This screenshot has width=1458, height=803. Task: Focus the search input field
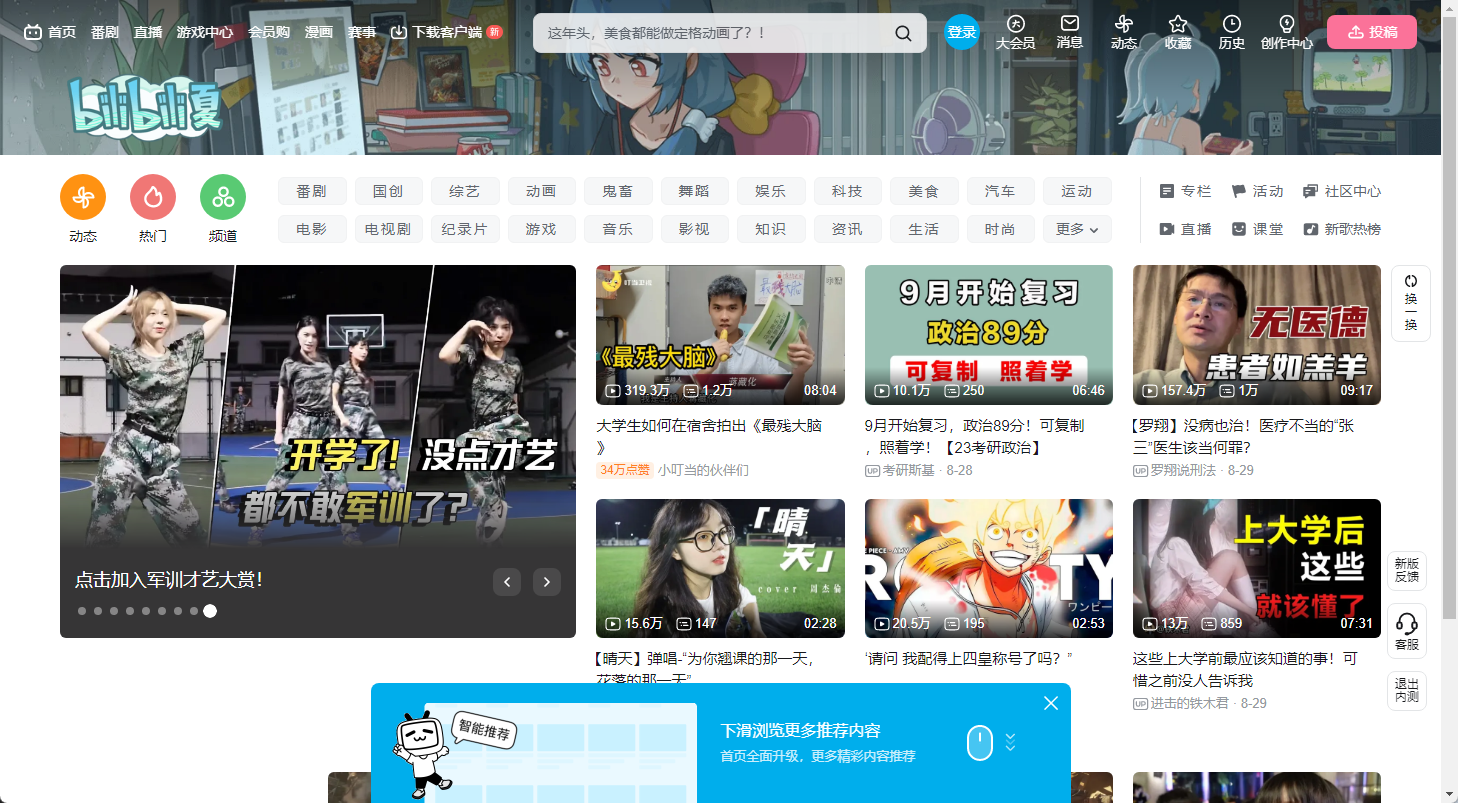pos(715,33)
